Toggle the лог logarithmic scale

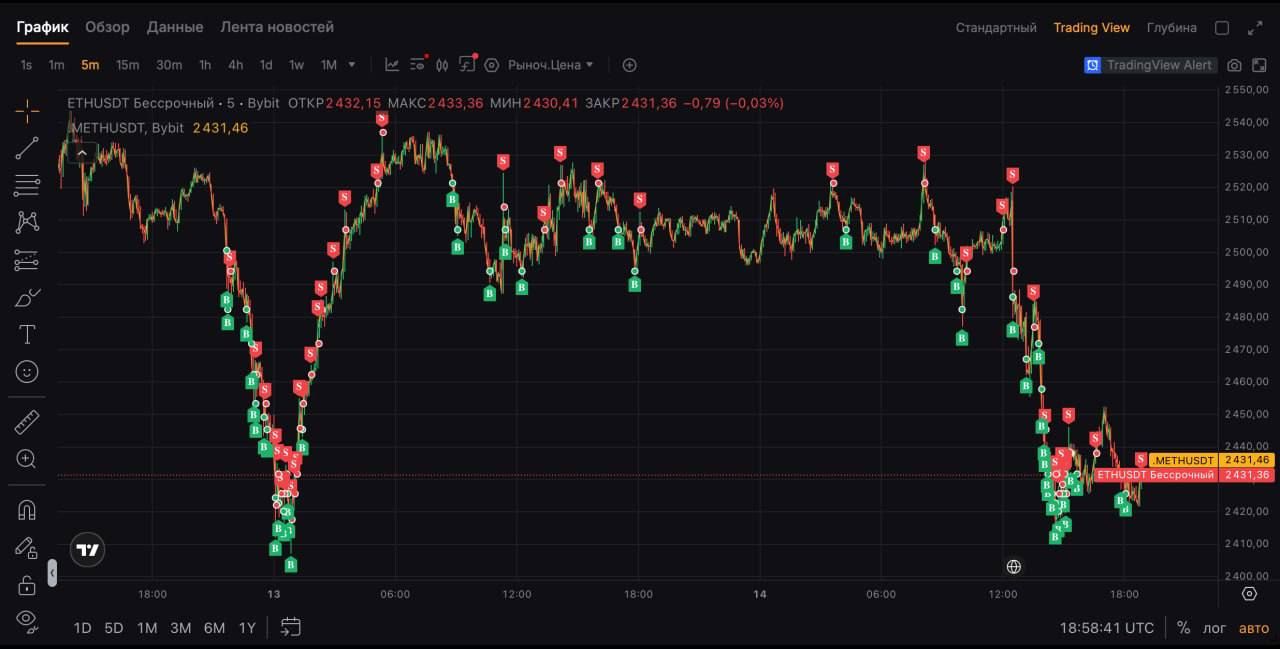1214,628
